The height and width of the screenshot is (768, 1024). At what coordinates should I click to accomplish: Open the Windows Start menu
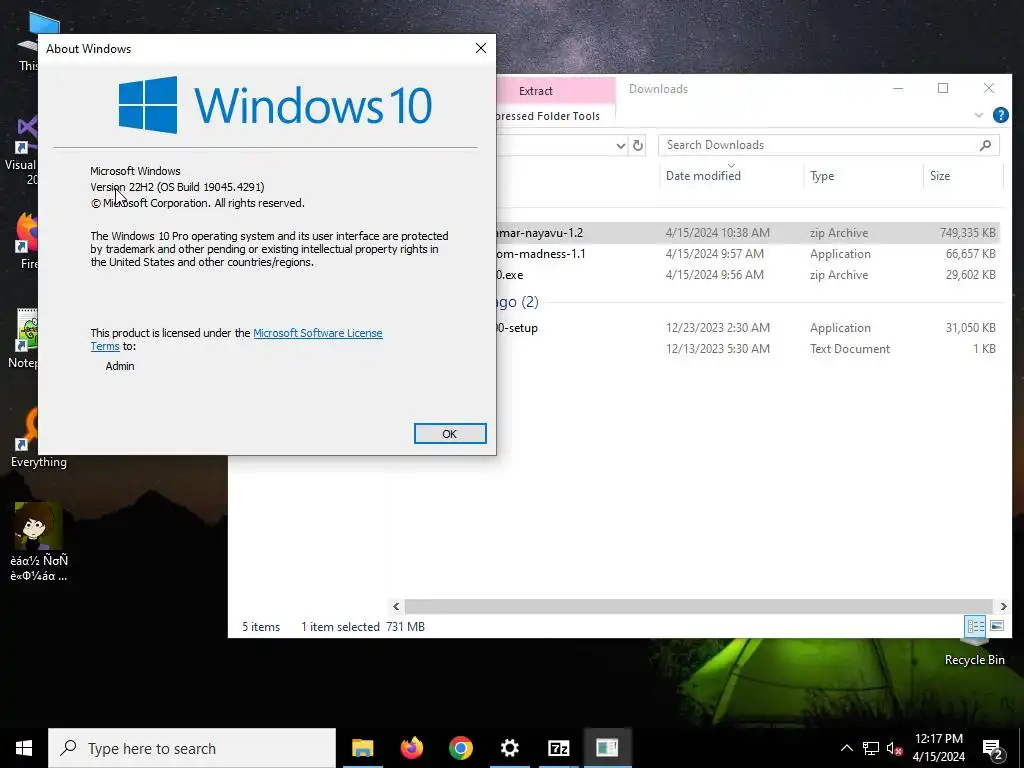[24, 748]
